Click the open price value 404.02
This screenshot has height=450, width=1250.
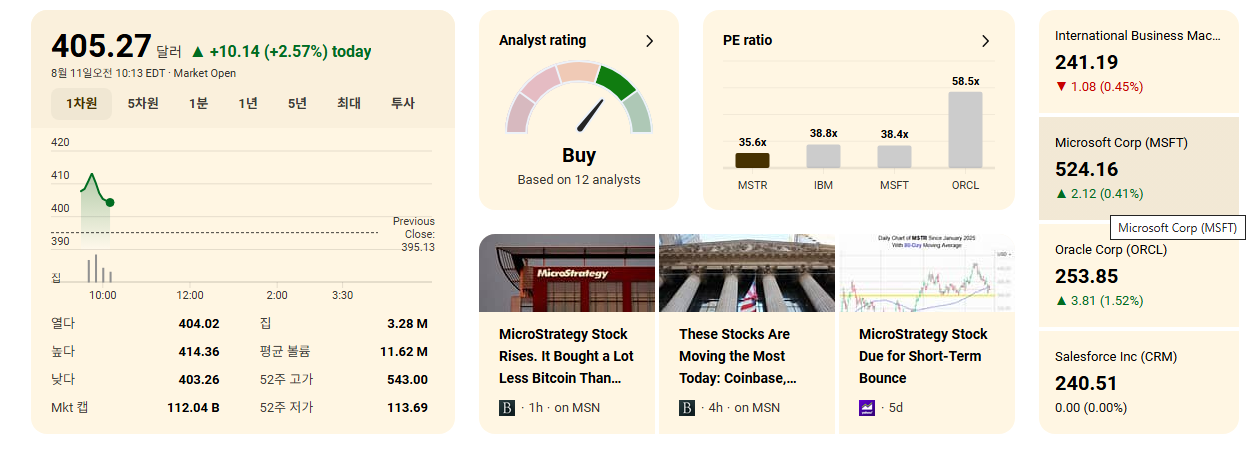198,324
